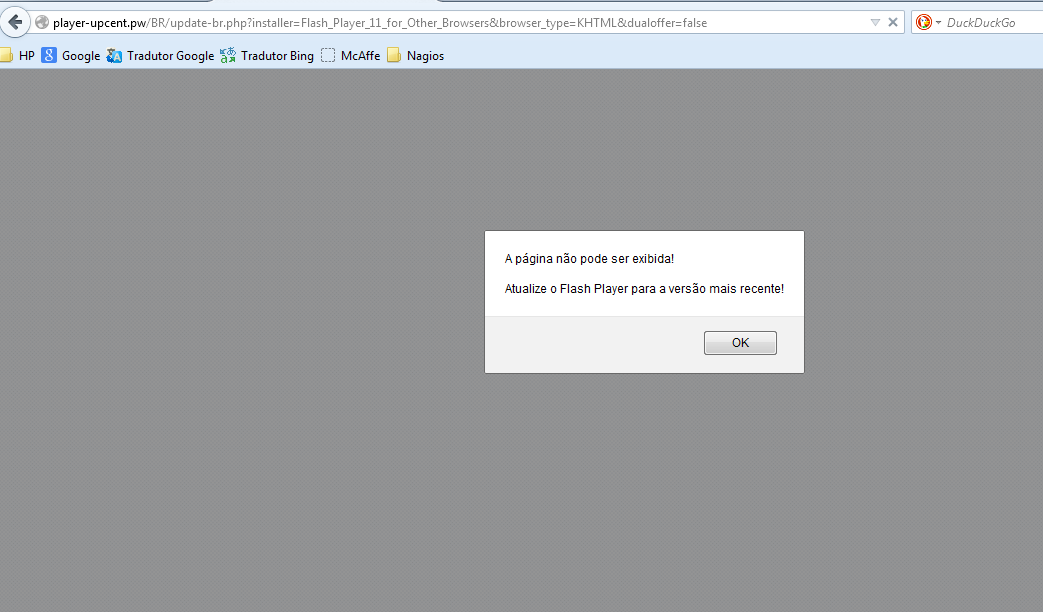
Task: Click the browser Back arrow button
Action: click(x=15, y=22)
